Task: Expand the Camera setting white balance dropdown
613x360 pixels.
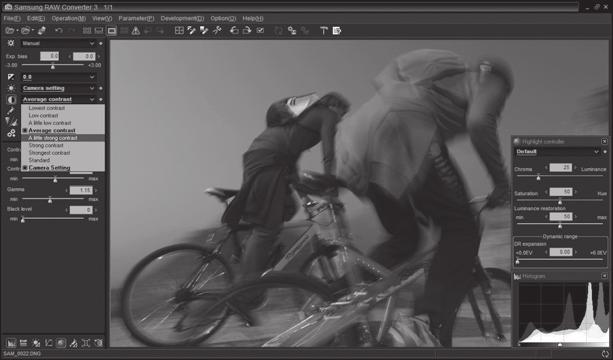Action: coord(58,88)
